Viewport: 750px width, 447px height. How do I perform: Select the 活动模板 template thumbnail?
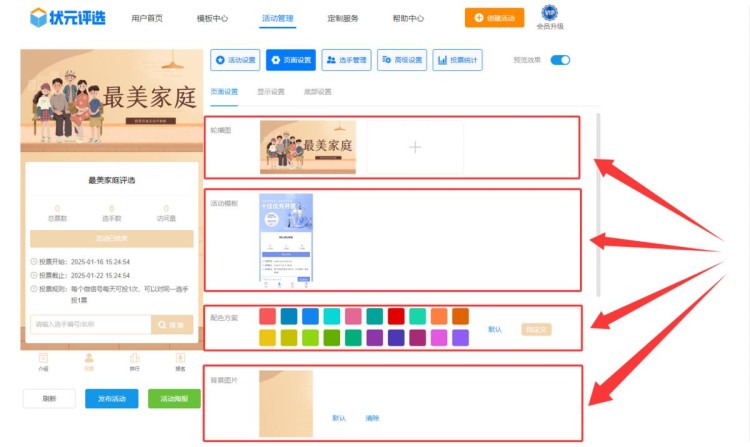[x=286, y=238]
